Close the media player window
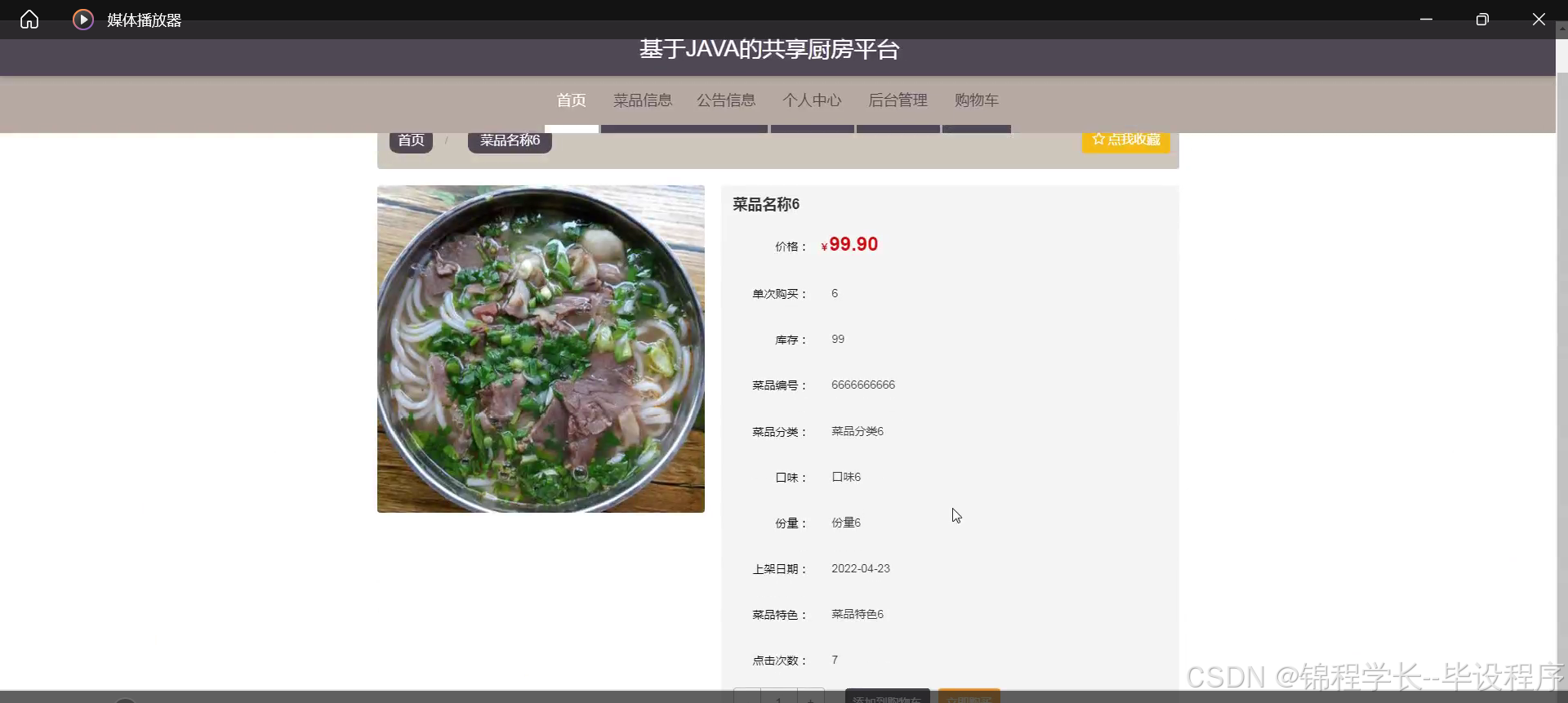 tap(1539, 19)
